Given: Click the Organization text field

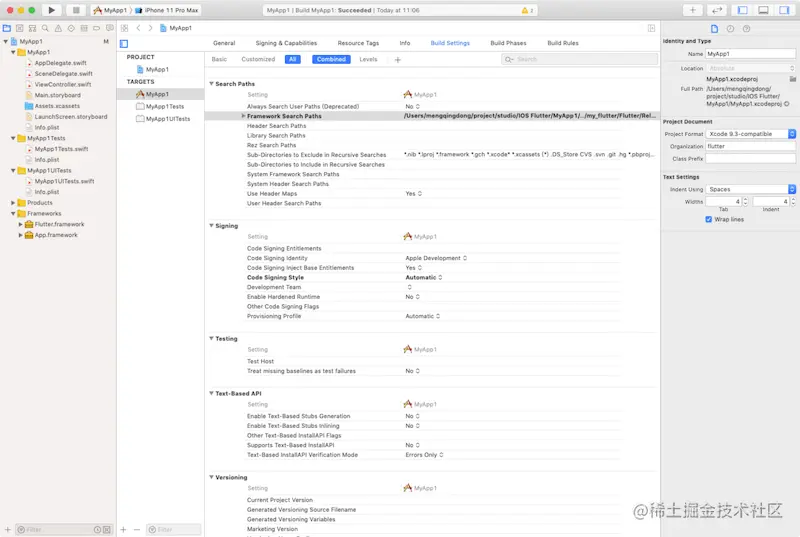Looking at the screenshot, I should pos(751,146).
